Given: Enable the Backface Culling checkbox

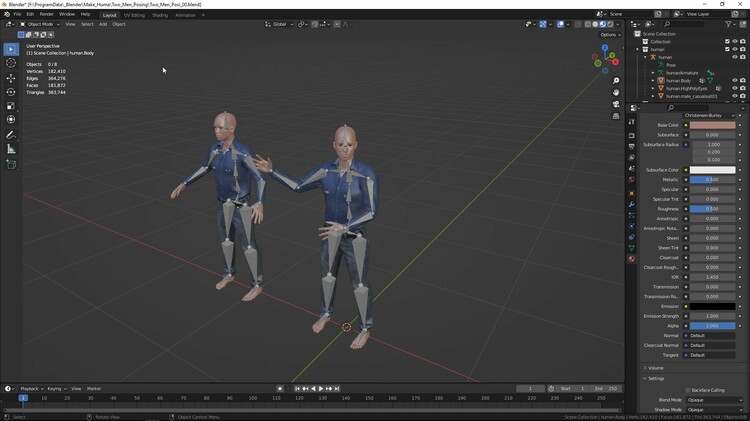Looking at the screenshot, I should pyautogui.click(x=687, y=390).
